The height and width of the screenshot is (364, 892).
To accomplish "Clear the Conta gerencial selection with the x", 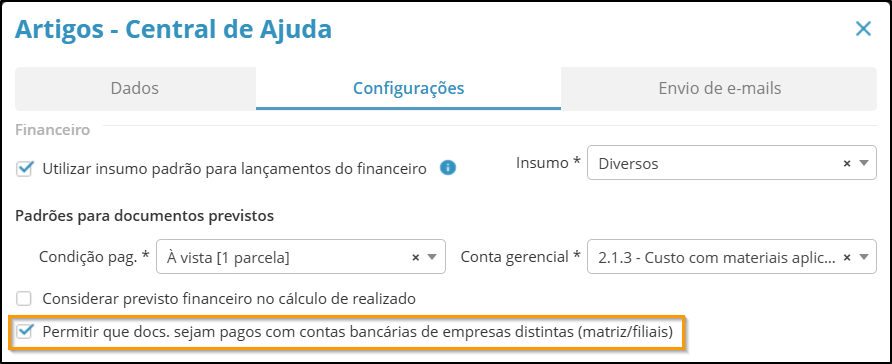I will (846, 257).
